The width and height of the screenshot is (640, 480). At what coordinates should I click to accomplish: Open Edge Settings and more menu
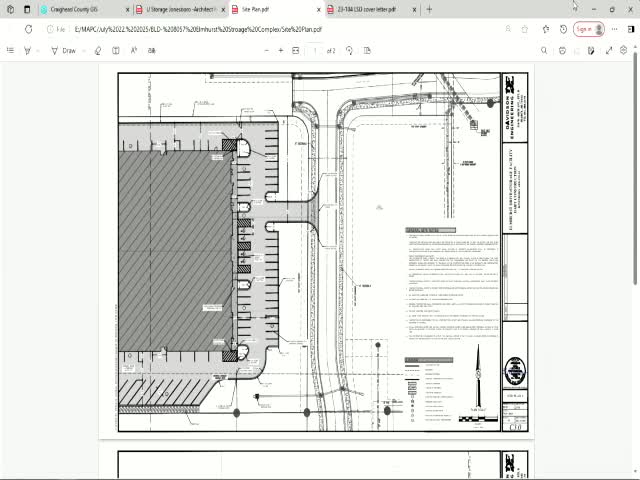(x=614, y=29)
